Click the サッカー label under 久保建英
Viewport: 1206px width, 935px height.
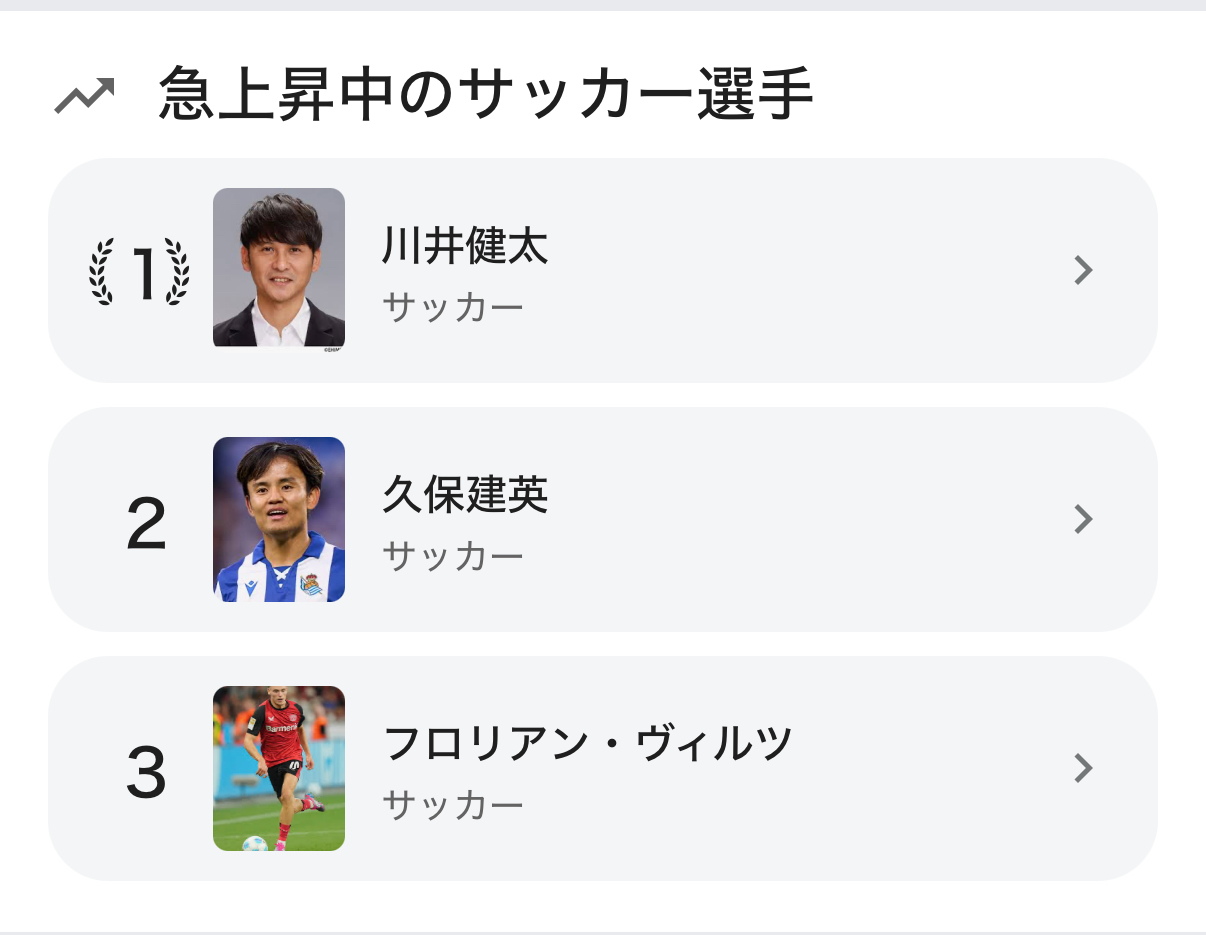coord(453,556)
